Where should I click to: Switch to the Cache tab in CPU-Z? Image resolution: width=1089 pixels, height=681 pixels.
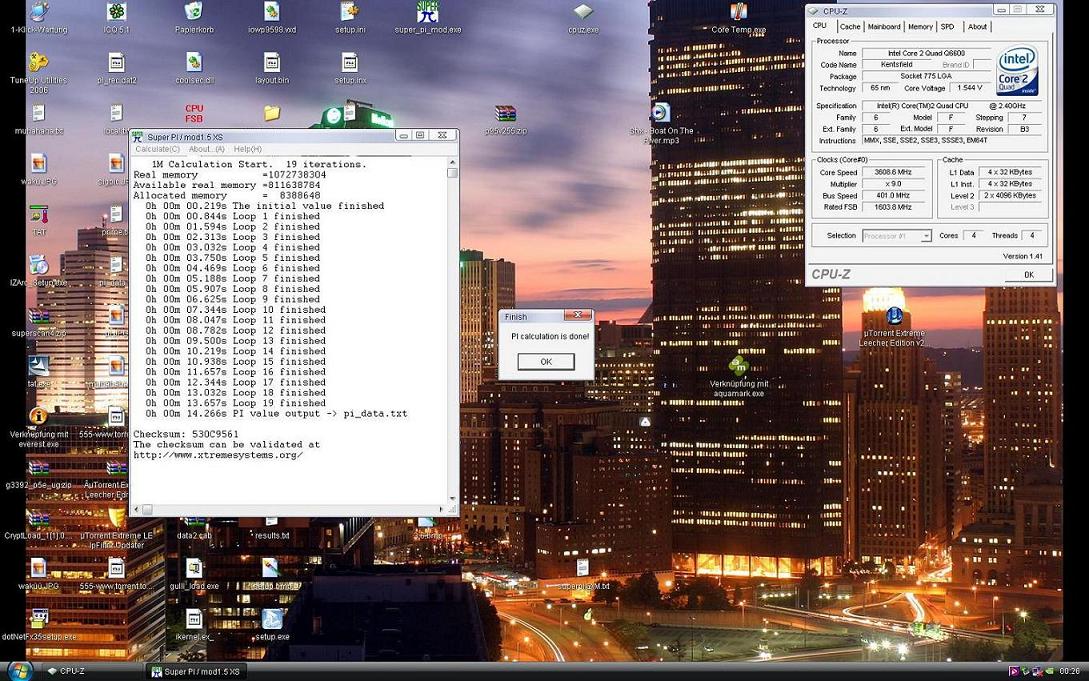[x=849, y=26]
